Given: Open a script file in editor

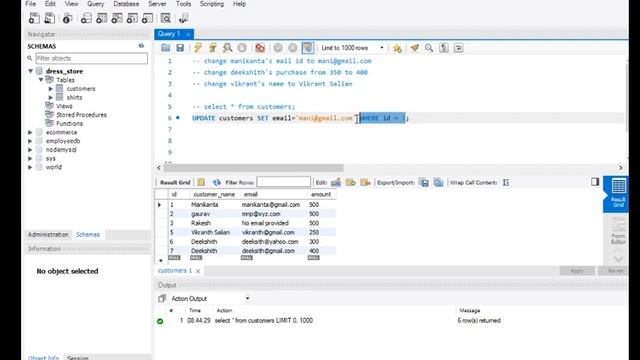Looking at the screenshot, I should click(165, 48).
